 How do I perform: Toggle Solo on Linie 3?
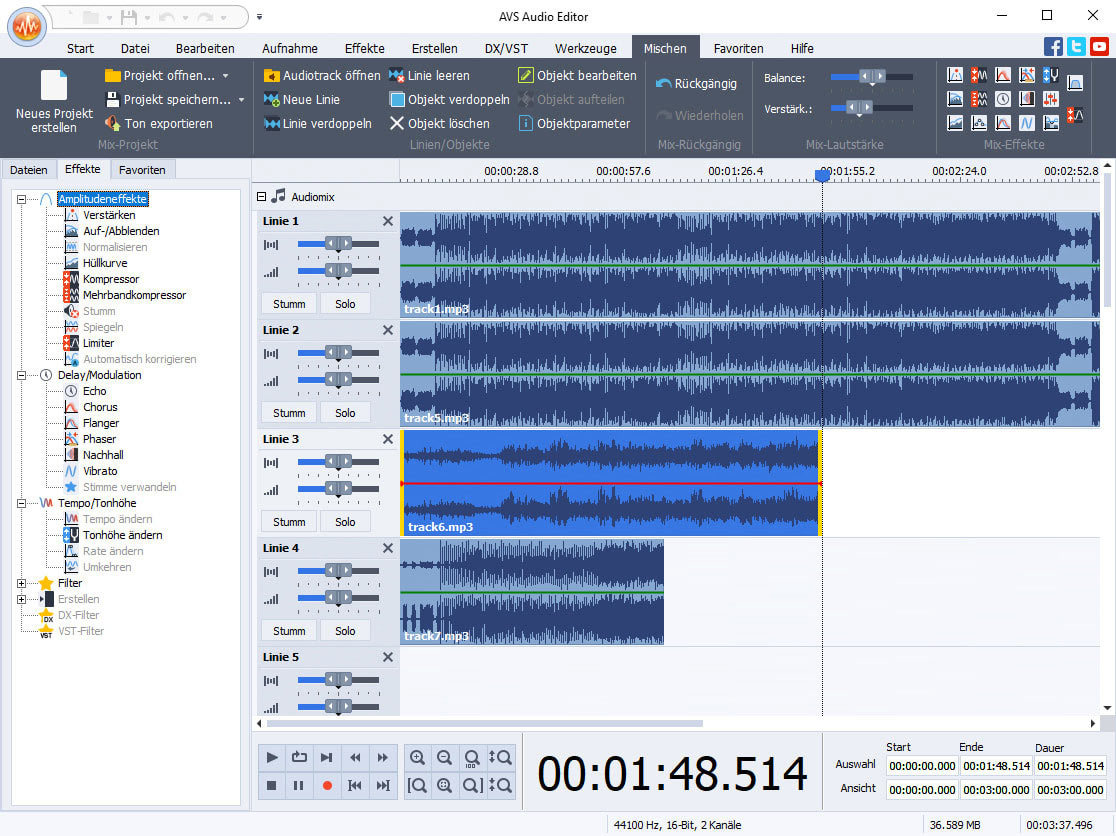coord(345,522)
